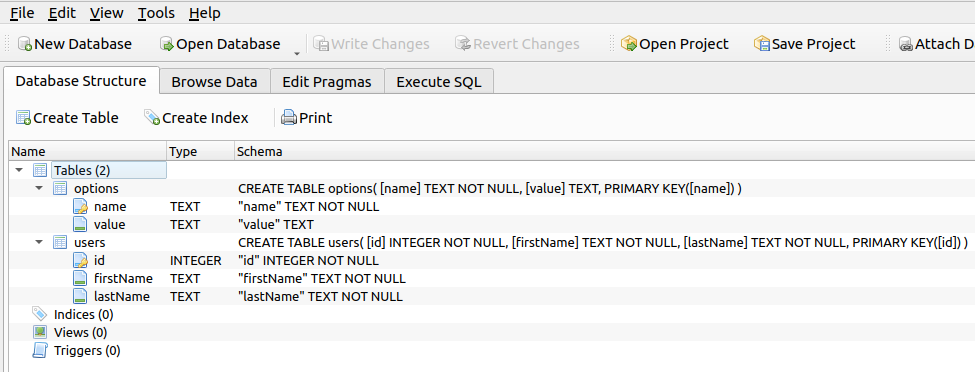Select the Triggers (0) item
975x372 pixels.
[87, 350]
